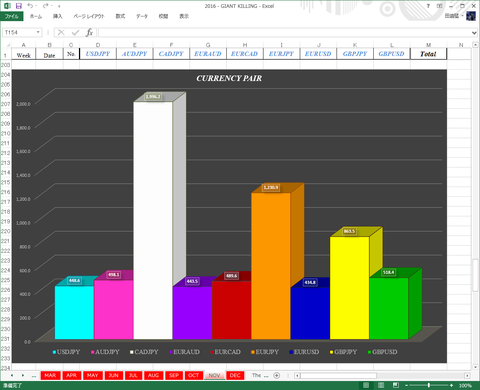Select the Total header cell
Screen dimensions: 480x390
(428, 54)
